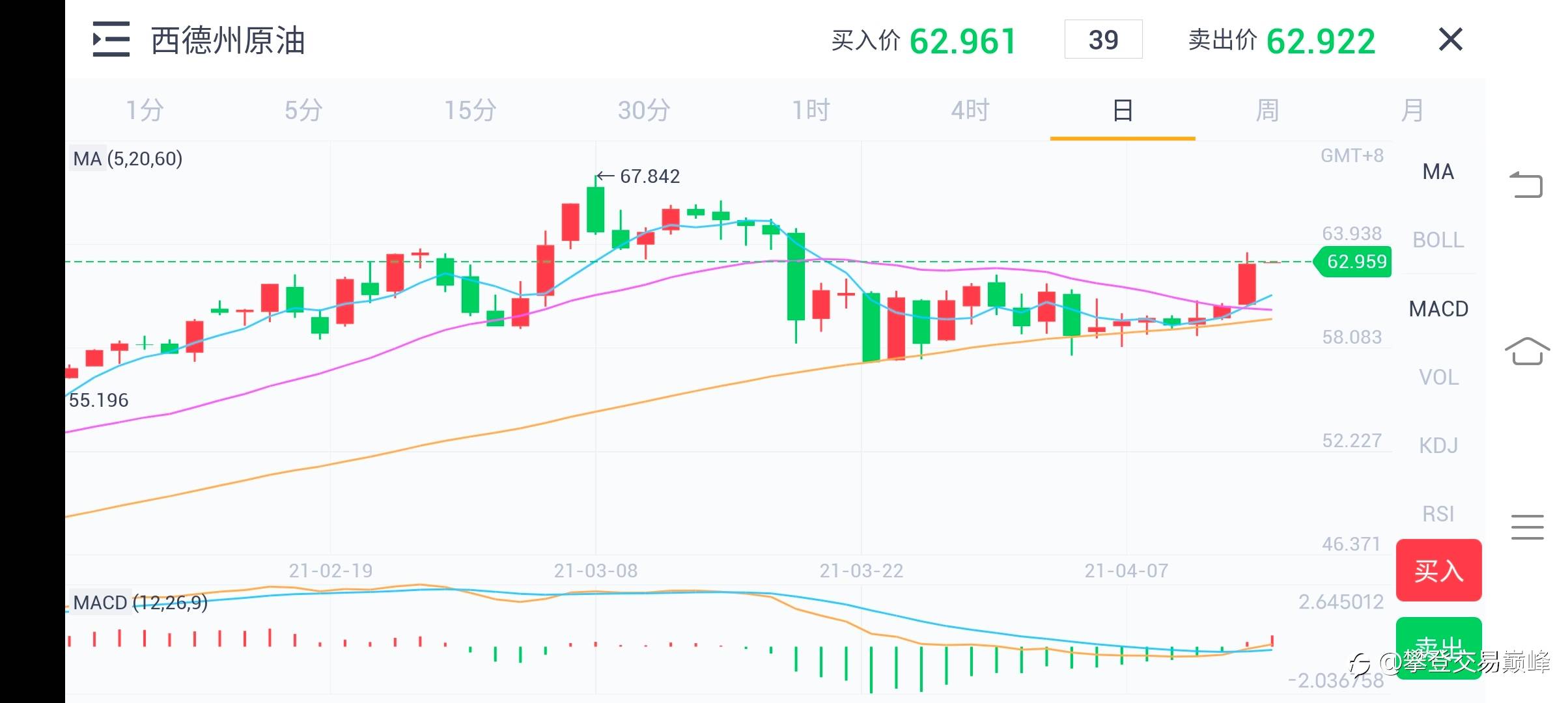Select the 周 weekly tab
The image size is (1568, 703).
point(1267,111)
